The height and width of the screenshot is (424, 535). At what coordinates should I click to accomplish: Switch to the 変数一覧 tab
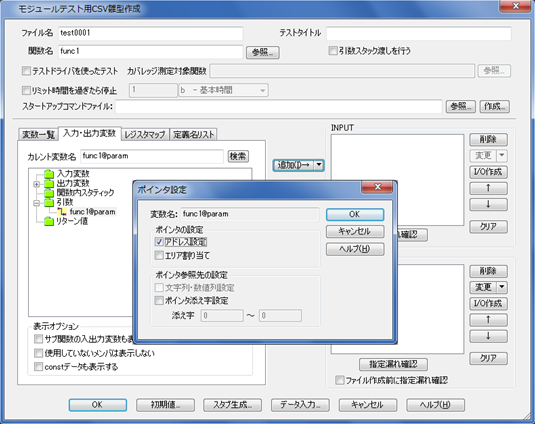(x=38, y=134)
